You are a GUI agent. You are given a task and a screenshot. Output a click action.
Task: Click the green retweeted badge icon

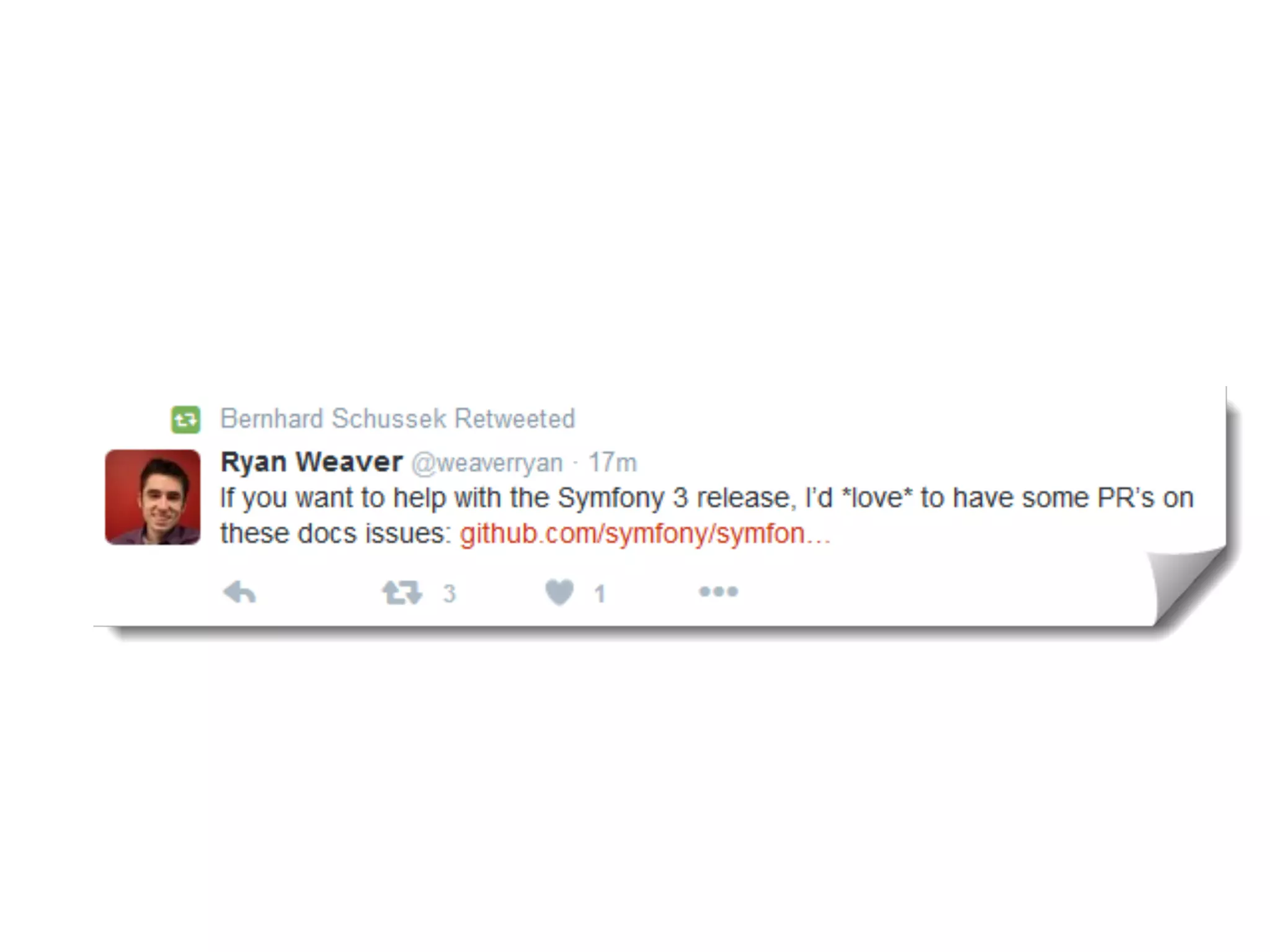(x=185, y=420)
